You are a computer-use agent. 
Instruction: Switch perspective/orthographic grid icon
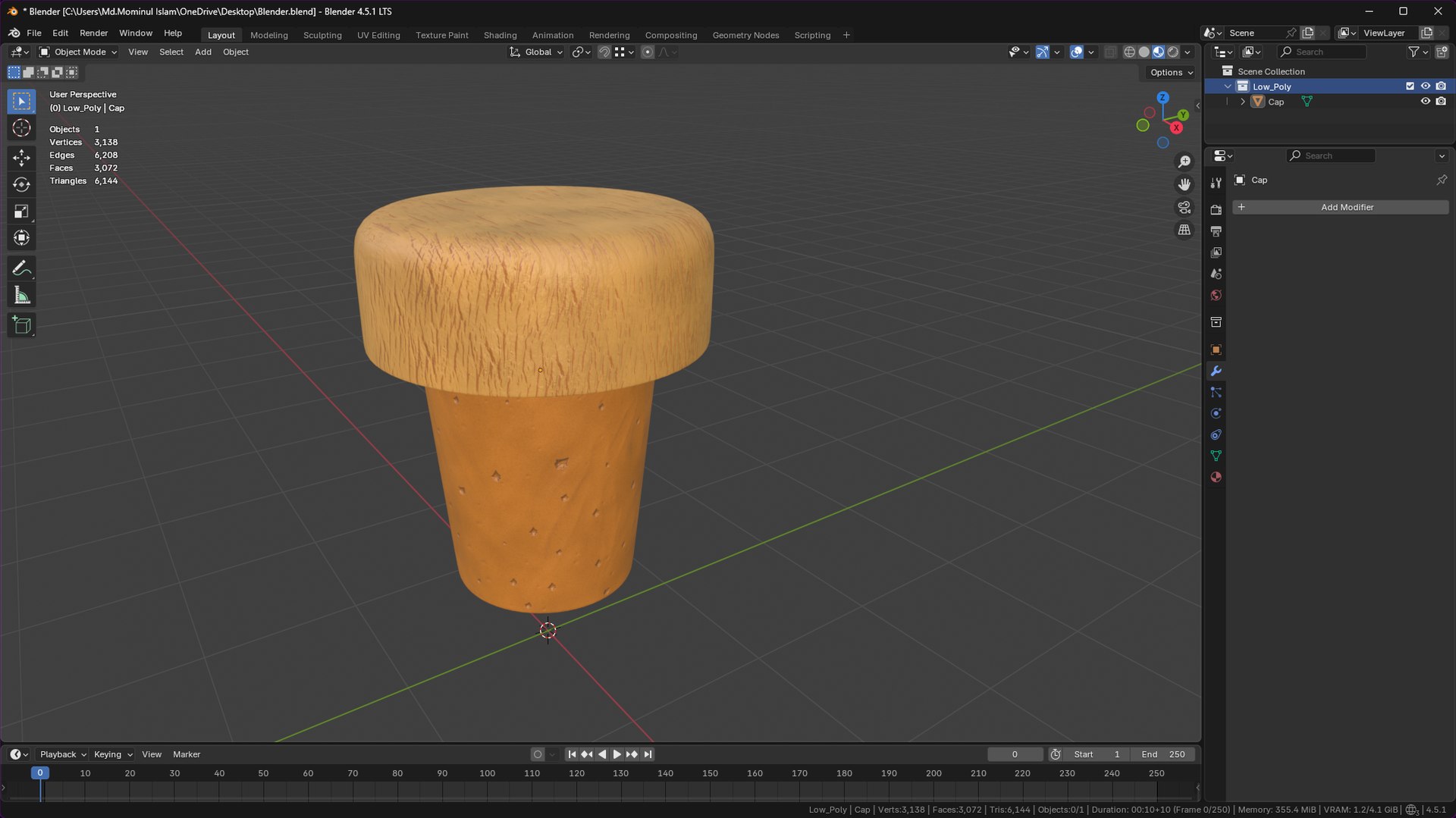click(x=1184, y=230)
